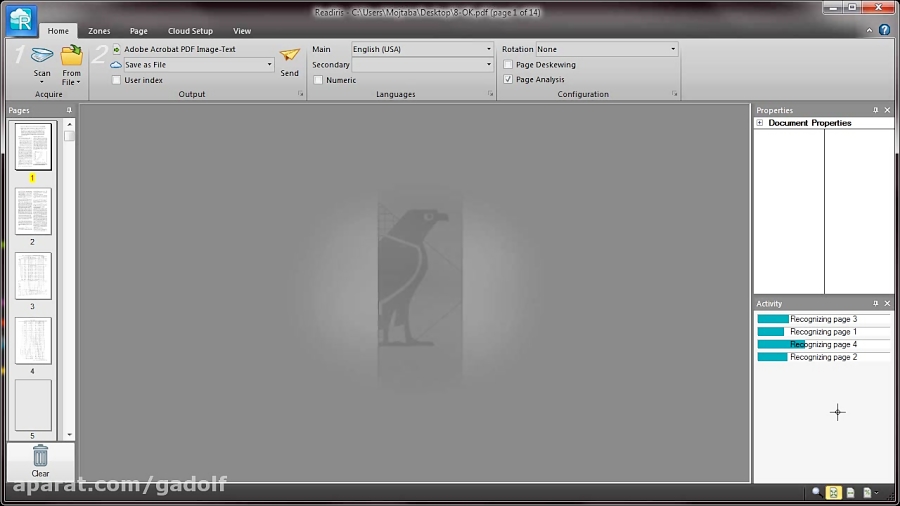Click the Pages panel scrollbar thumb
The height and width of the screenshot is (506, 900).
[69, 136]
